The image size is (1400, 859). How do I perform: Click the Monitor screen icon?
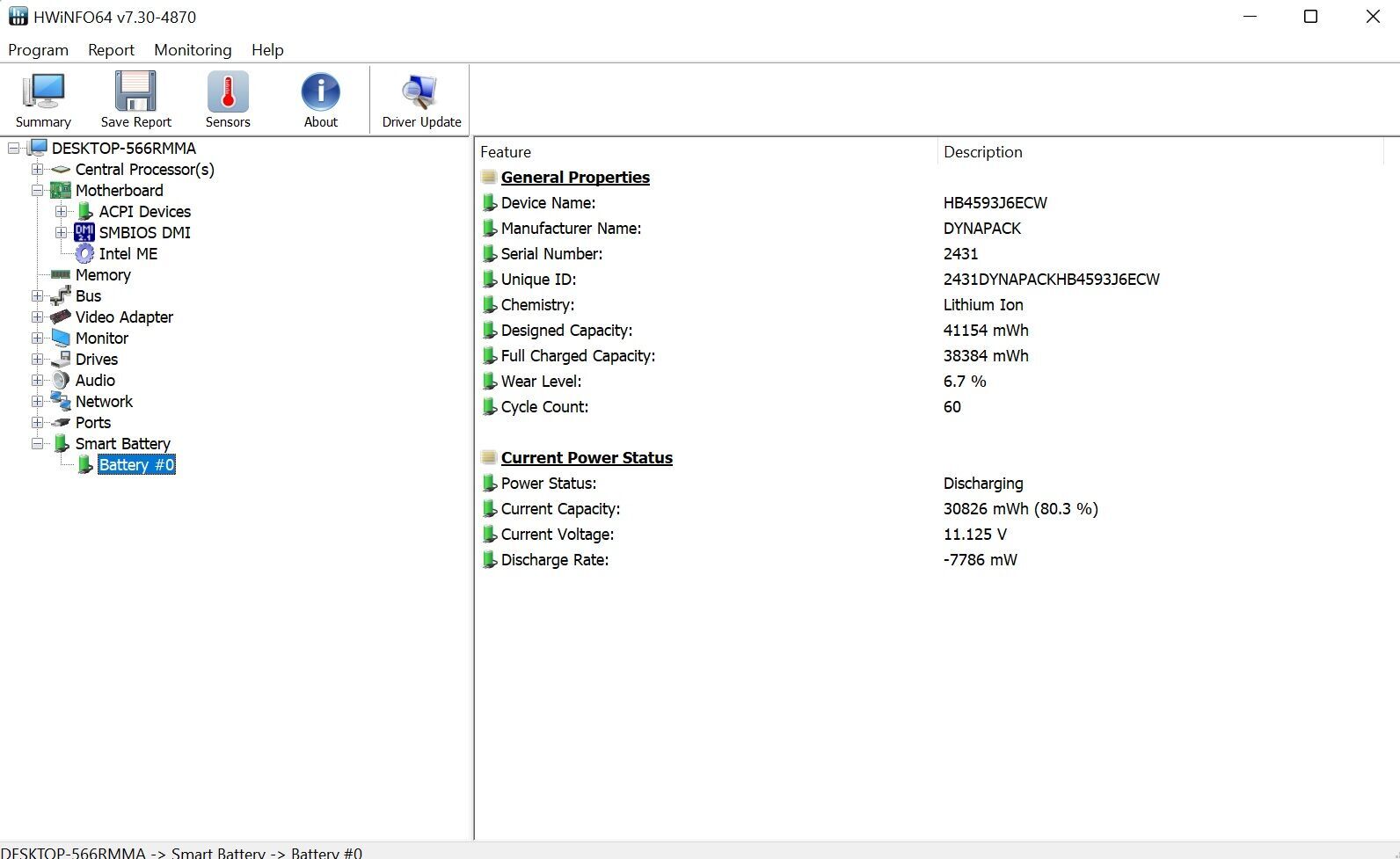61,338
